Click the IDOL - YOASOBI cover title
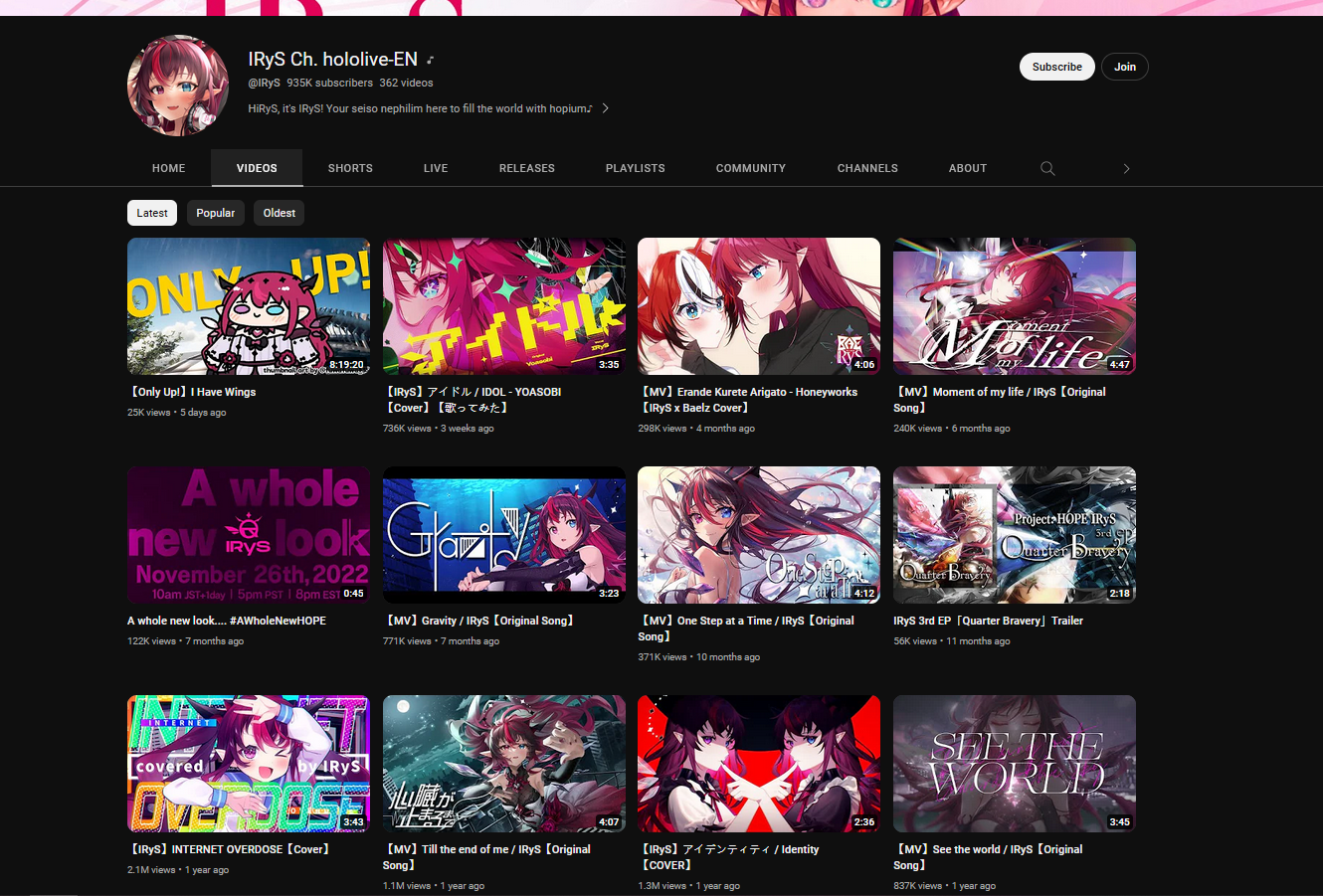Screen dimensions: 1323x896 472,400
